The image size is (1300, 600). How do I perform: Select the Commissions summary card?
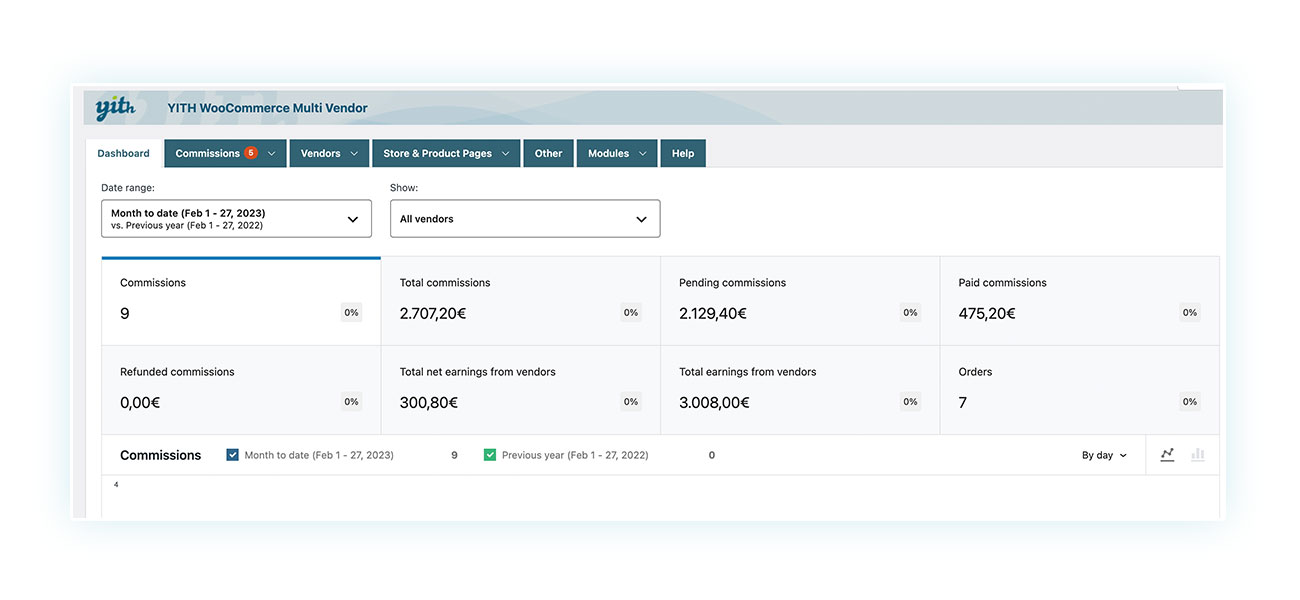pos(240,301)
